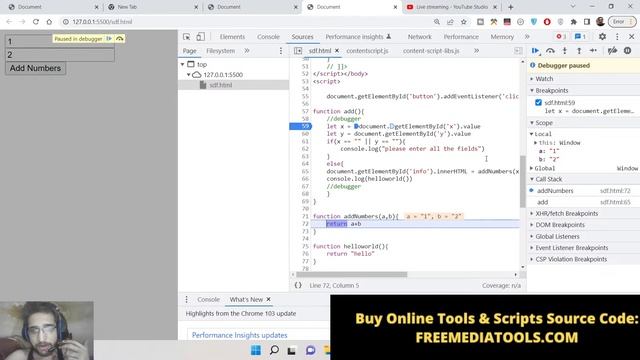Close the What's New drawer tab
The width and height of the screenshot is (640, 360).
coord(269,299)
